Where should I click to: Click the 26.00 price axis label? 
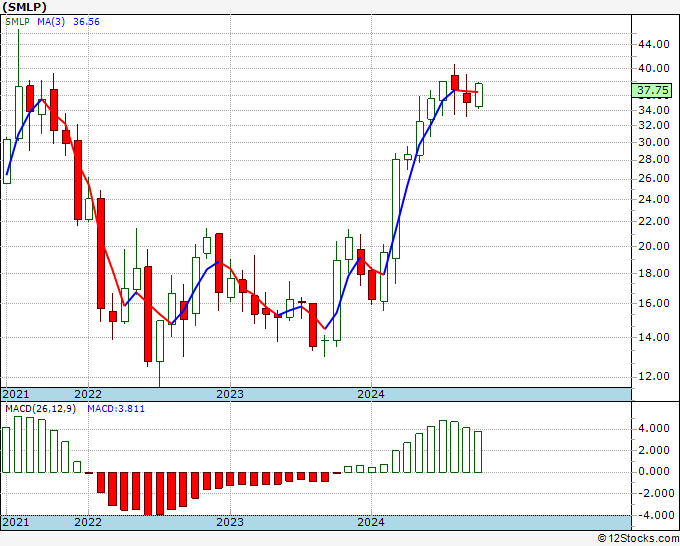point(654,178)
